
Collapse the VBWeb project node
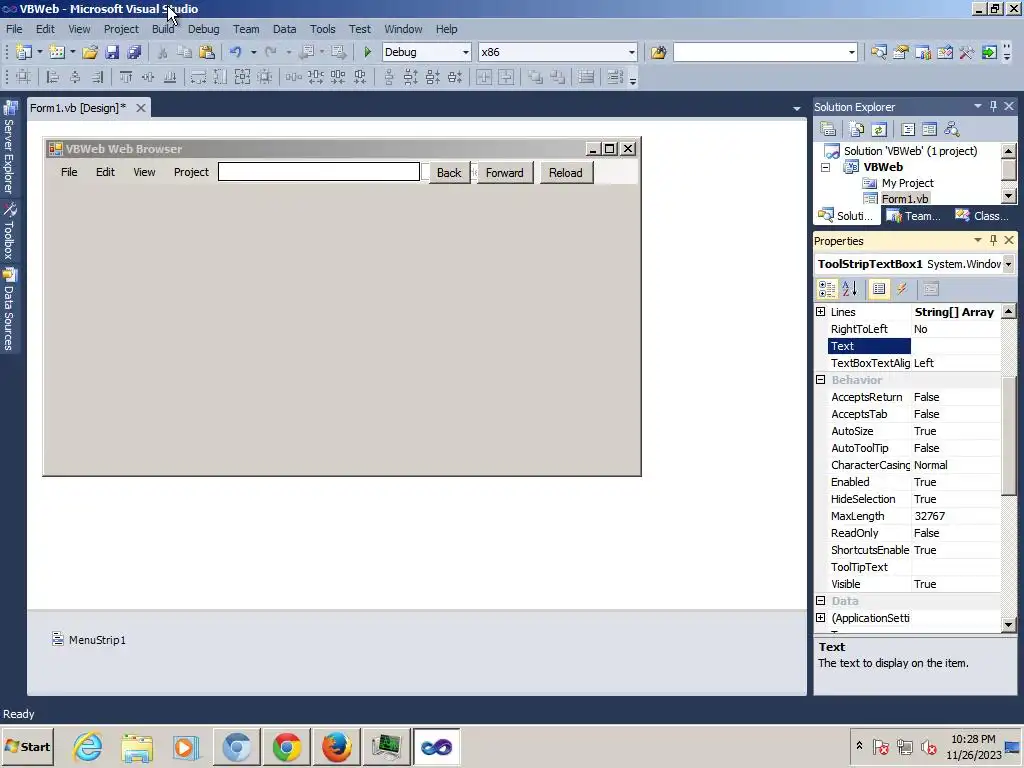825,167
